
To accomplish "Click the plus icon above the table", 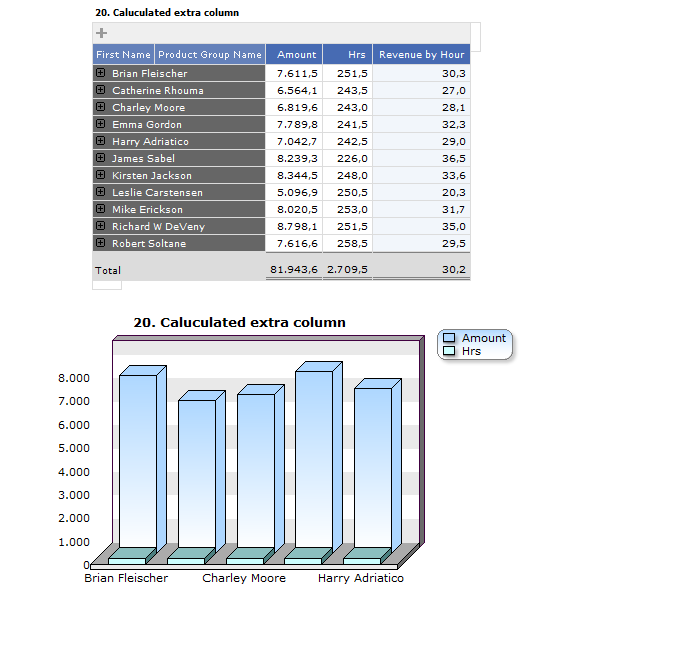I will [x=101, y=33].
